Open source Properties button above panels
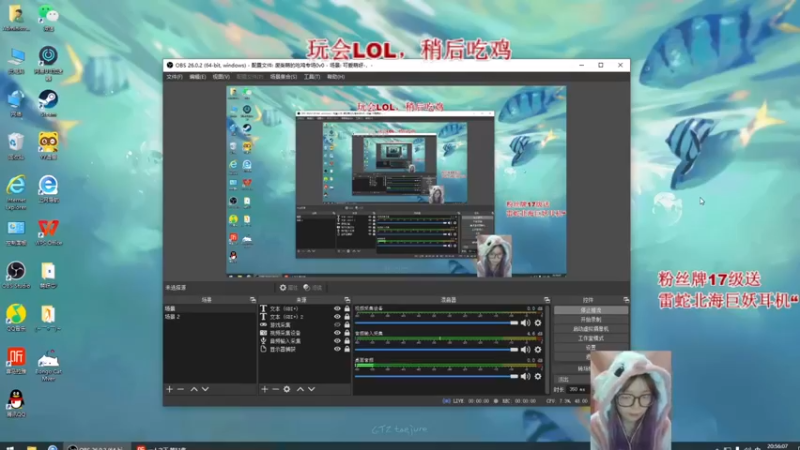Viewport: 800px width, 450px height. tap(288, 288)
